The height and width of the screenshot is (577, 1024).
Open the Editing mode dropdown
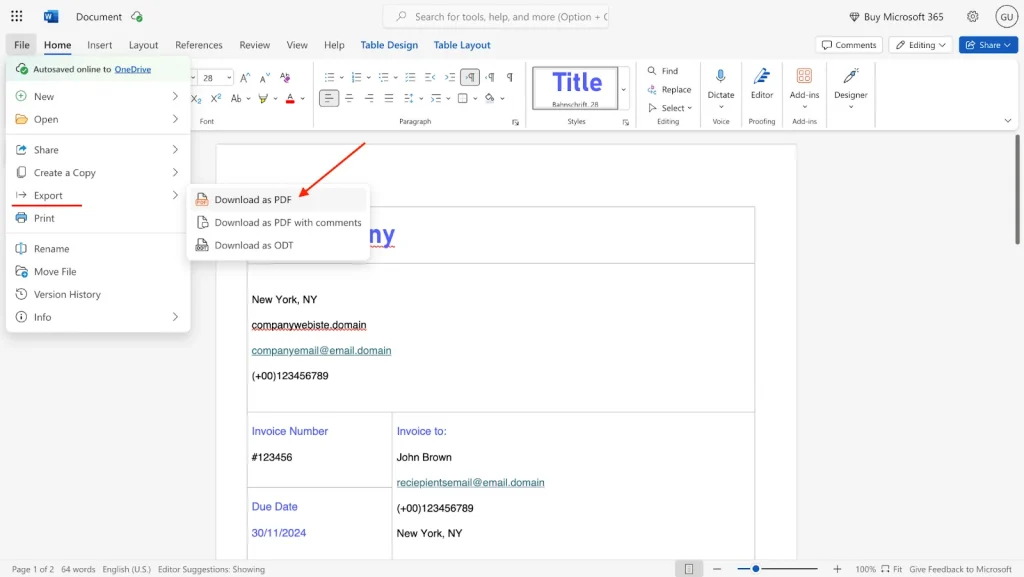click(919, 44)
